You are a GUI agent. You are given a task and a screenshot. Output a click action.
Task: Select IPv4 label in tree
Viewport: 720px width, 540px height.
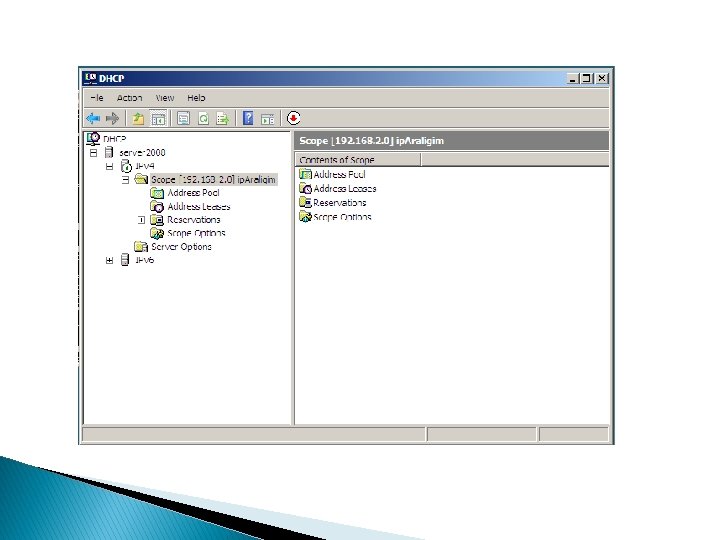coord(145,166)
